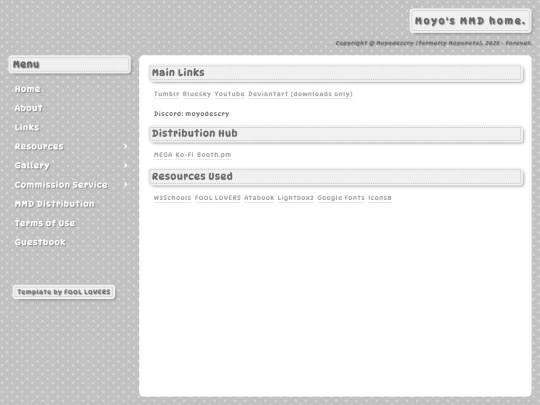Open the Lightbox2 link
The height and width of the screenshot is (405, 540).
(296, 198)
